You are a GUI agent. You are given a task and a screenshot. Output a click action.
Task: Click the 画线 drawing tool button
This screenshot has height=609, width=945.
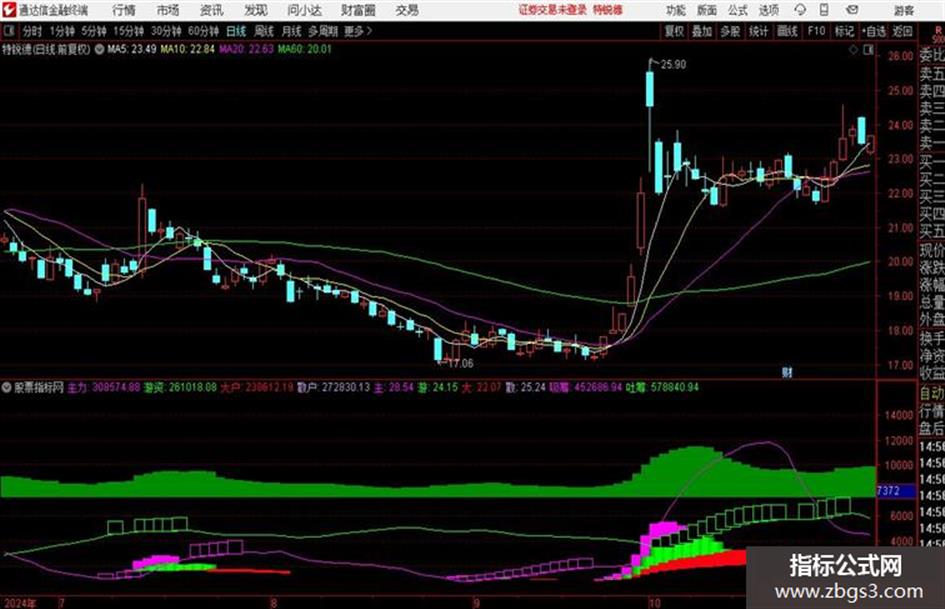(787, 31)
